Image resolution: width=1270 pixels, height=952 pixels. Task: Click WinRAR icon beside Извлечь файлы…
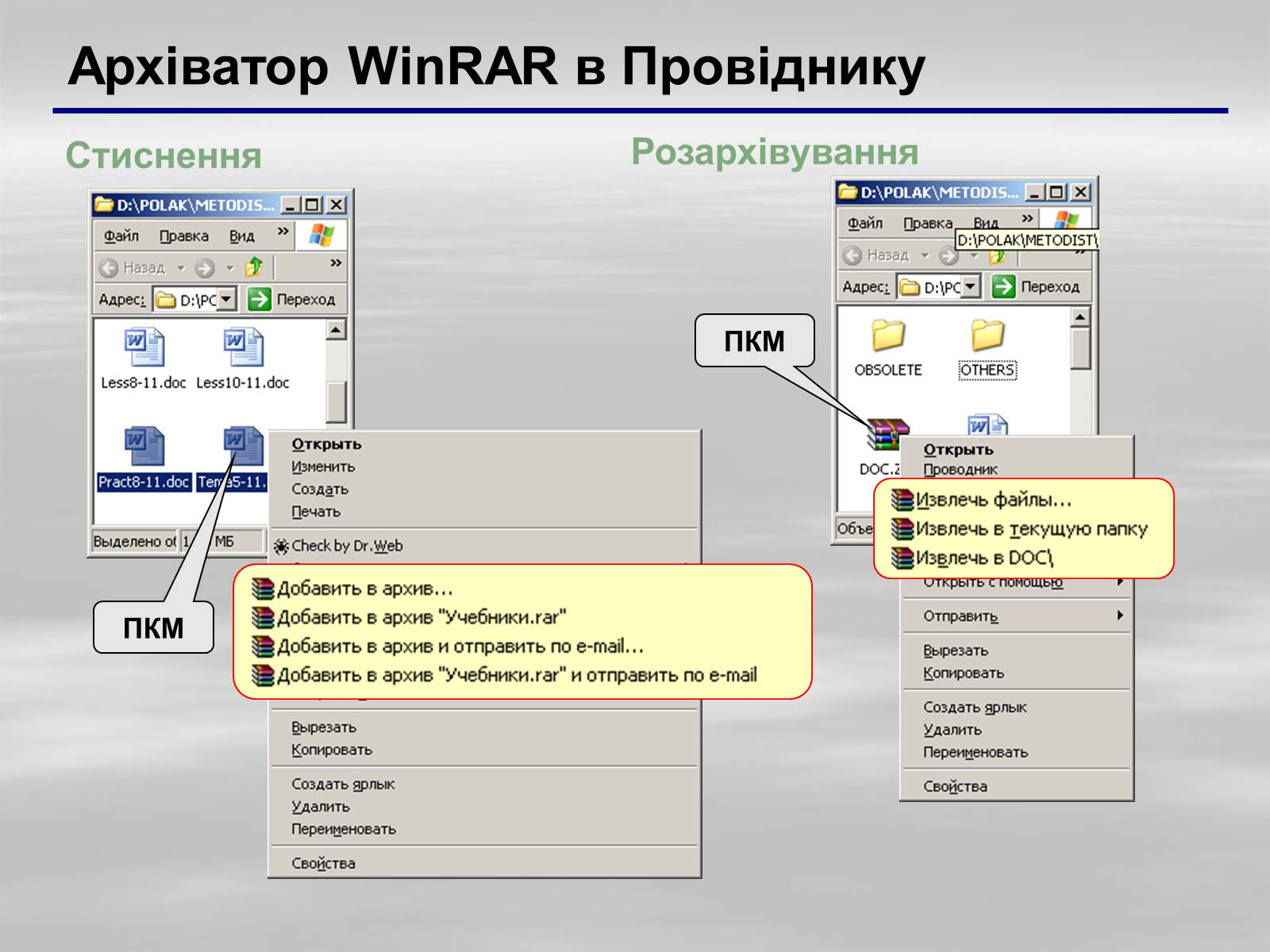902,500
